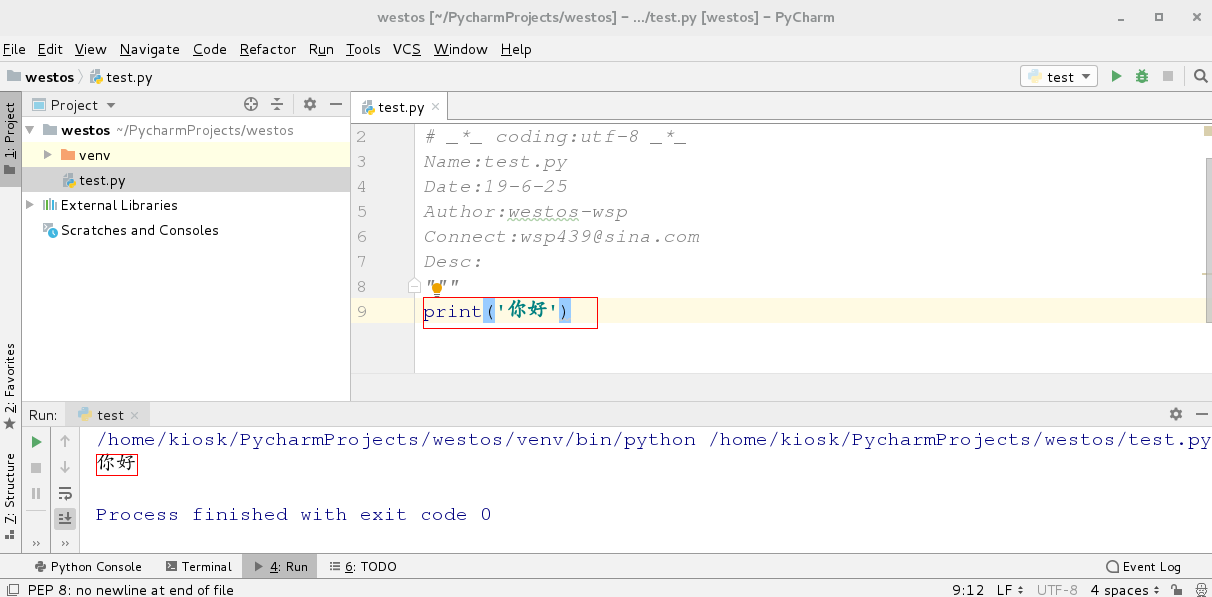The width and height of the screenshot is (1212, 597).
Task: Open Project panel gear settings
Action: [x=310, y=104]
